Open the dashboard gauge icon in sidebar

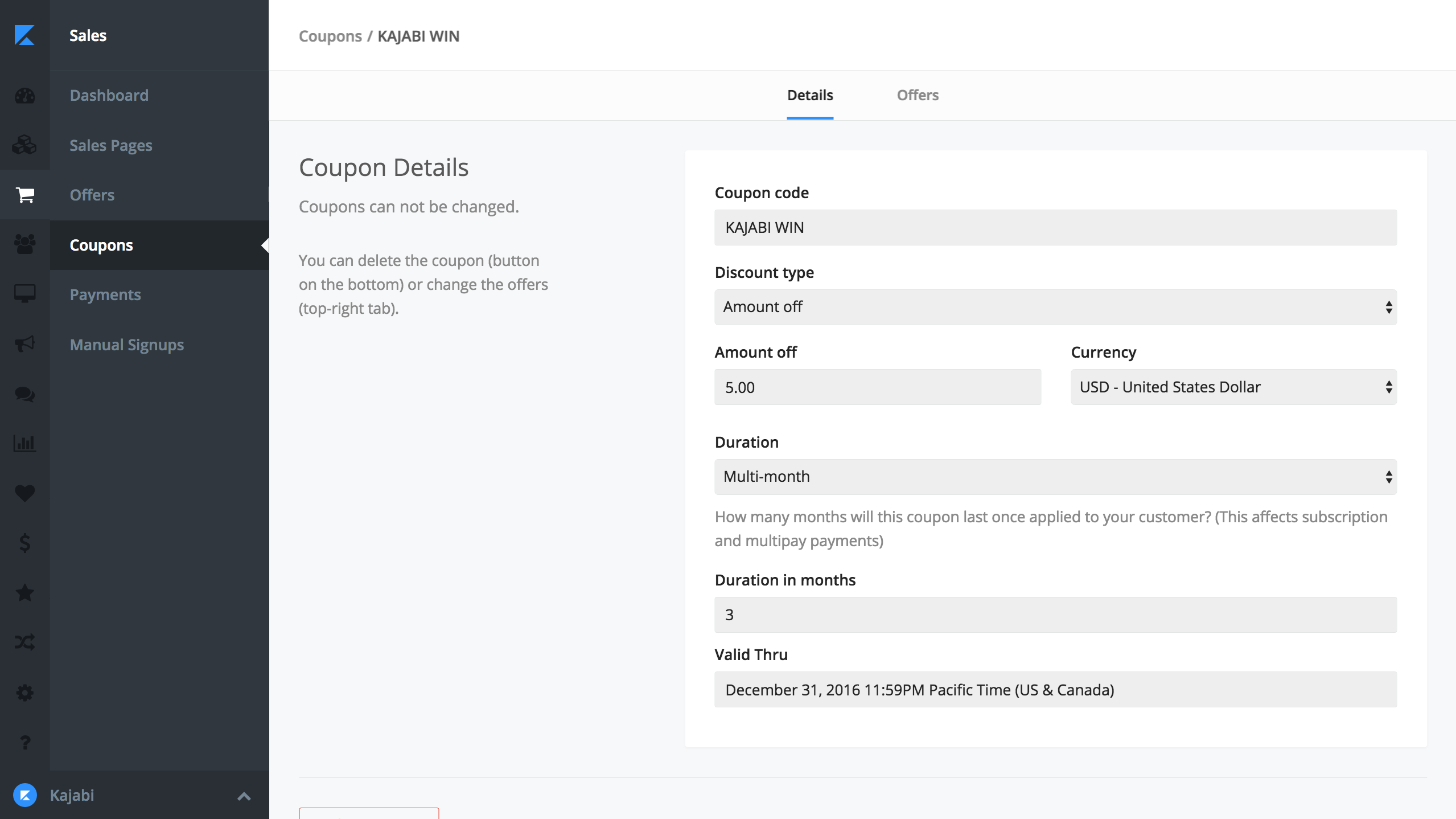click(x=24, y=96)
